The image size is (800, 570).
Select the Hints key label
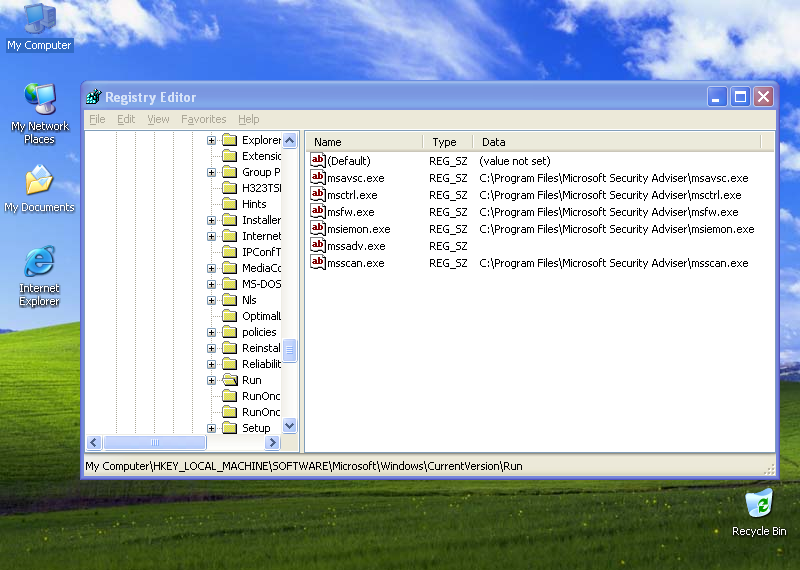[254, 204]
